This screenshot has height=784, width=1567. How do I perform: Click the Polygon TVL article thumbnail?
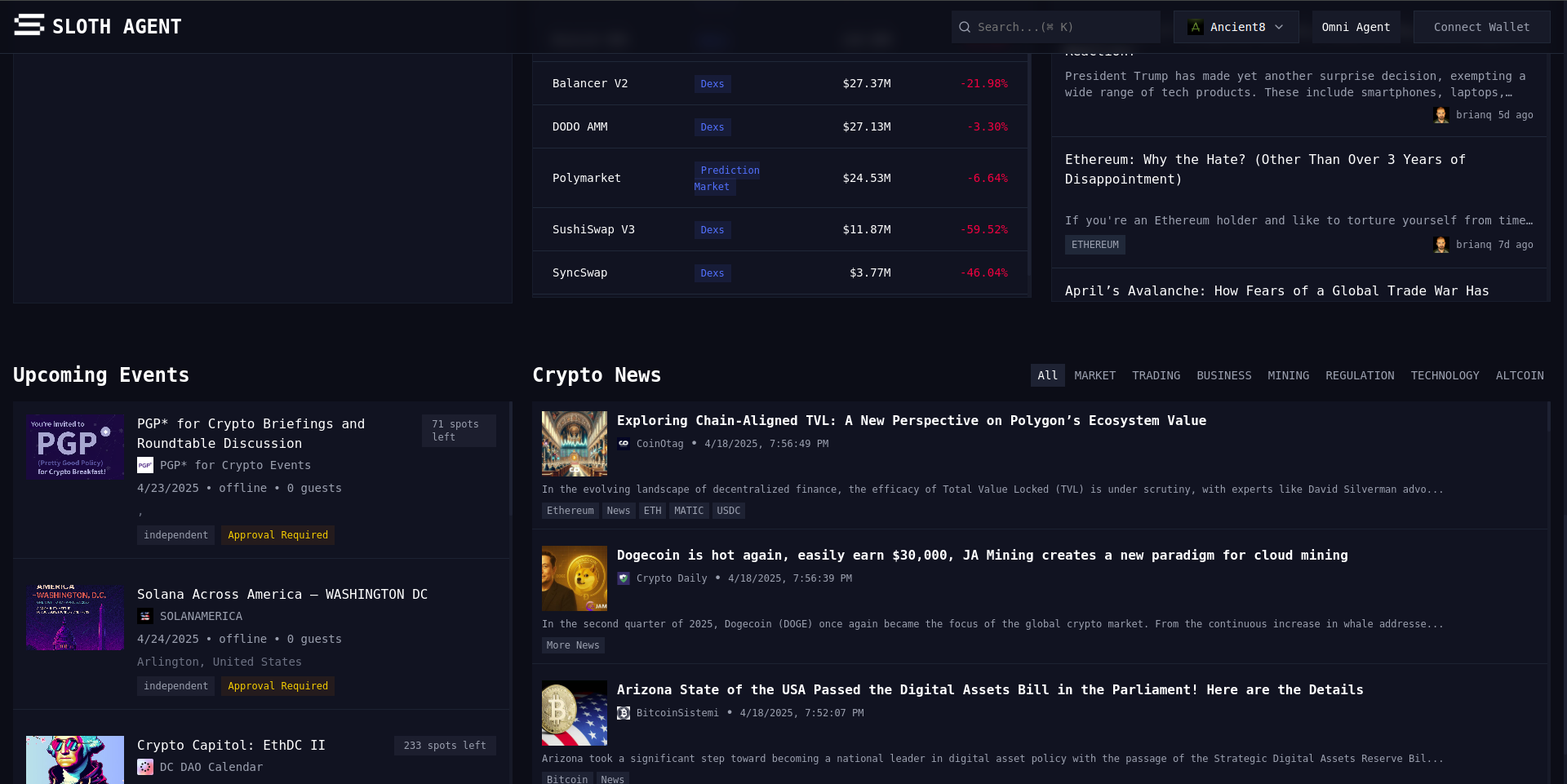coord(575,444)
